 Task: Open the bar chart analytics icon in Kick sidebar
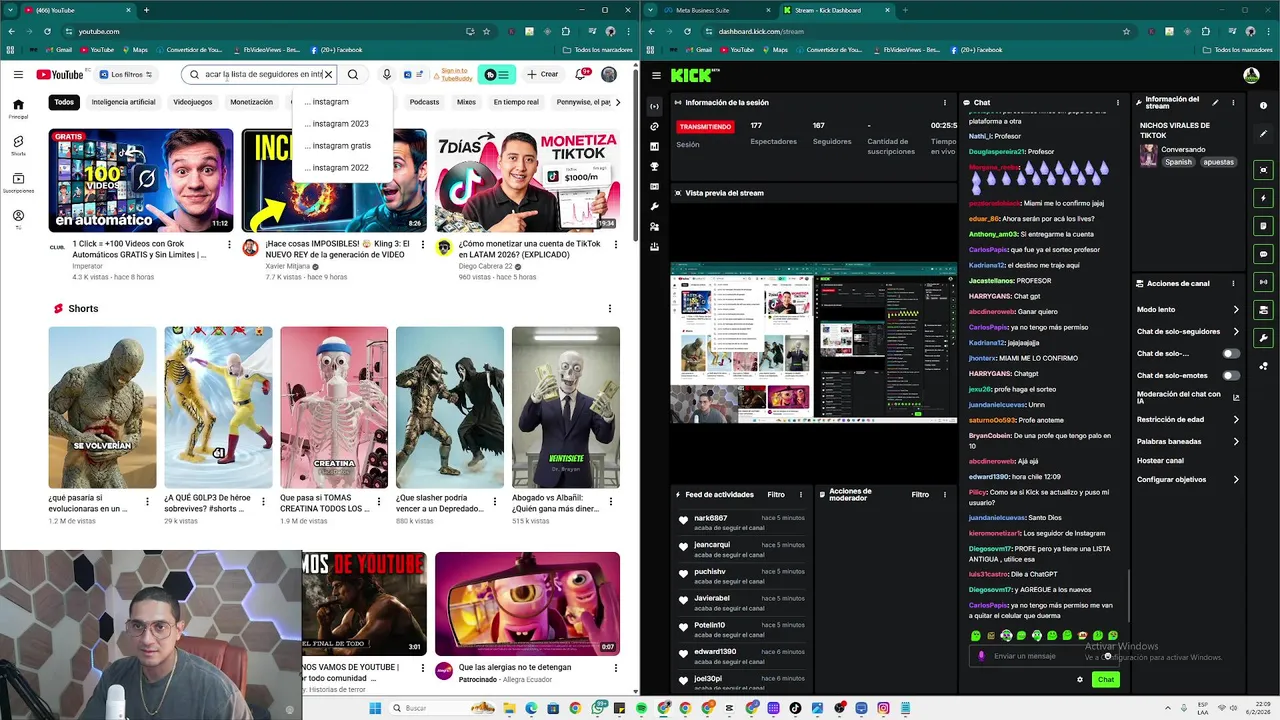655,146
